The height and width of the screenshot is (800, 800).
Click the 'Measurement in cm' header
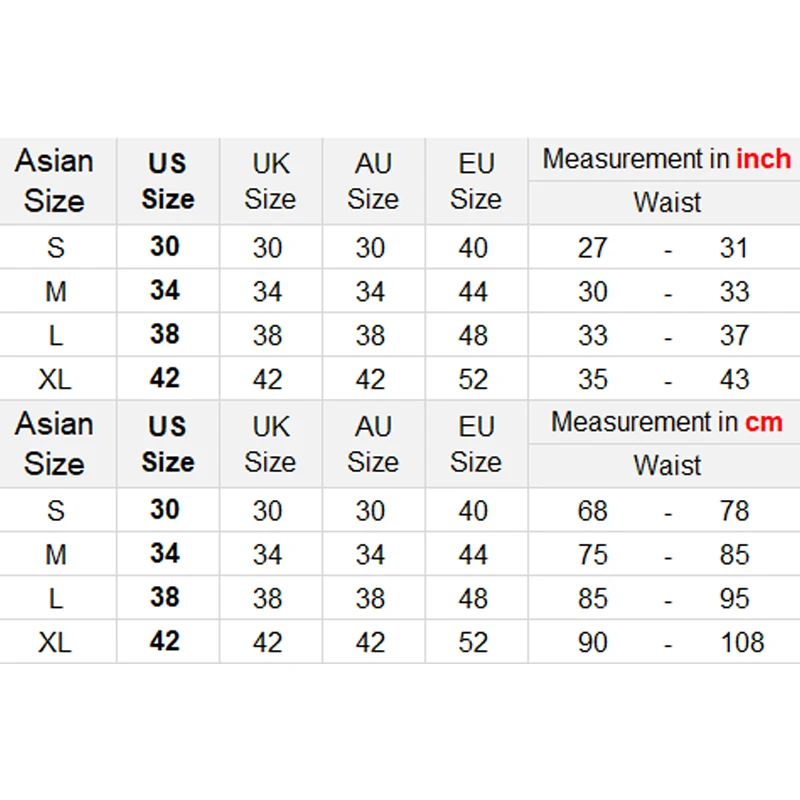(666, 422)
